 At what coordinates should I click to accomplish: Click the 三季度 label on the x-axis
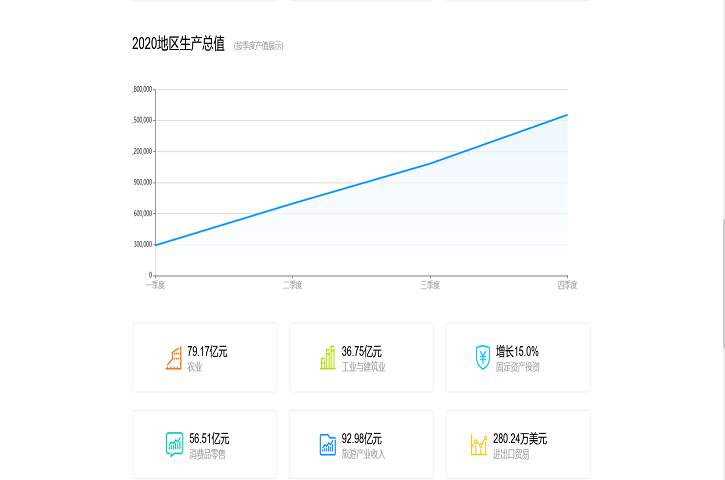tap(430, 285)
